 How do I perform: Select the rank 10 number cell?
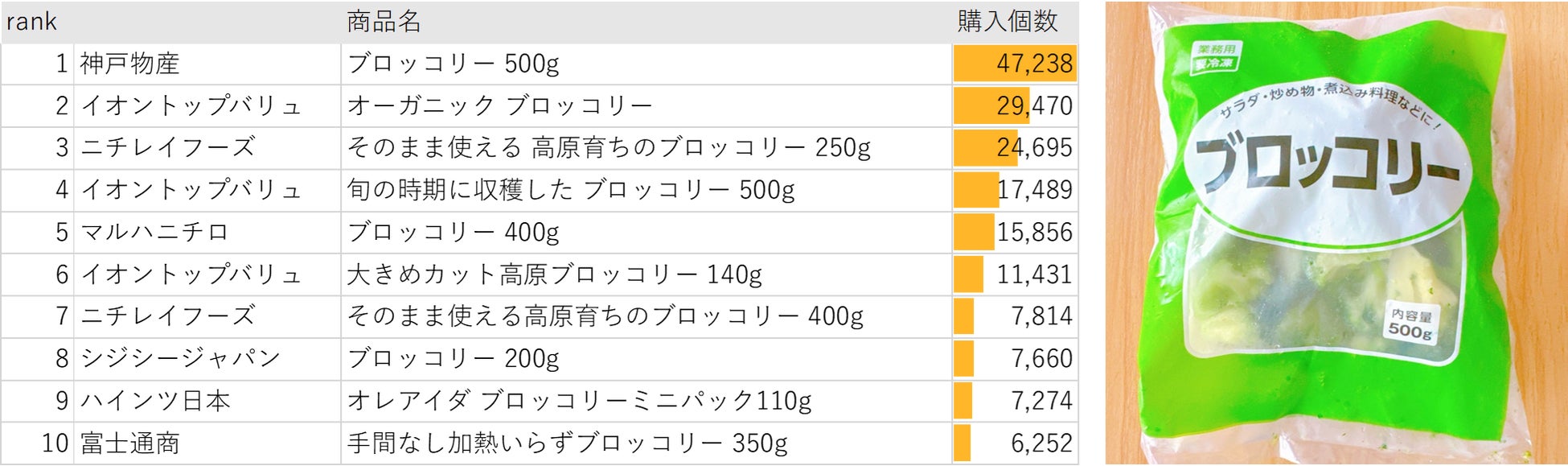click(55, 443)
